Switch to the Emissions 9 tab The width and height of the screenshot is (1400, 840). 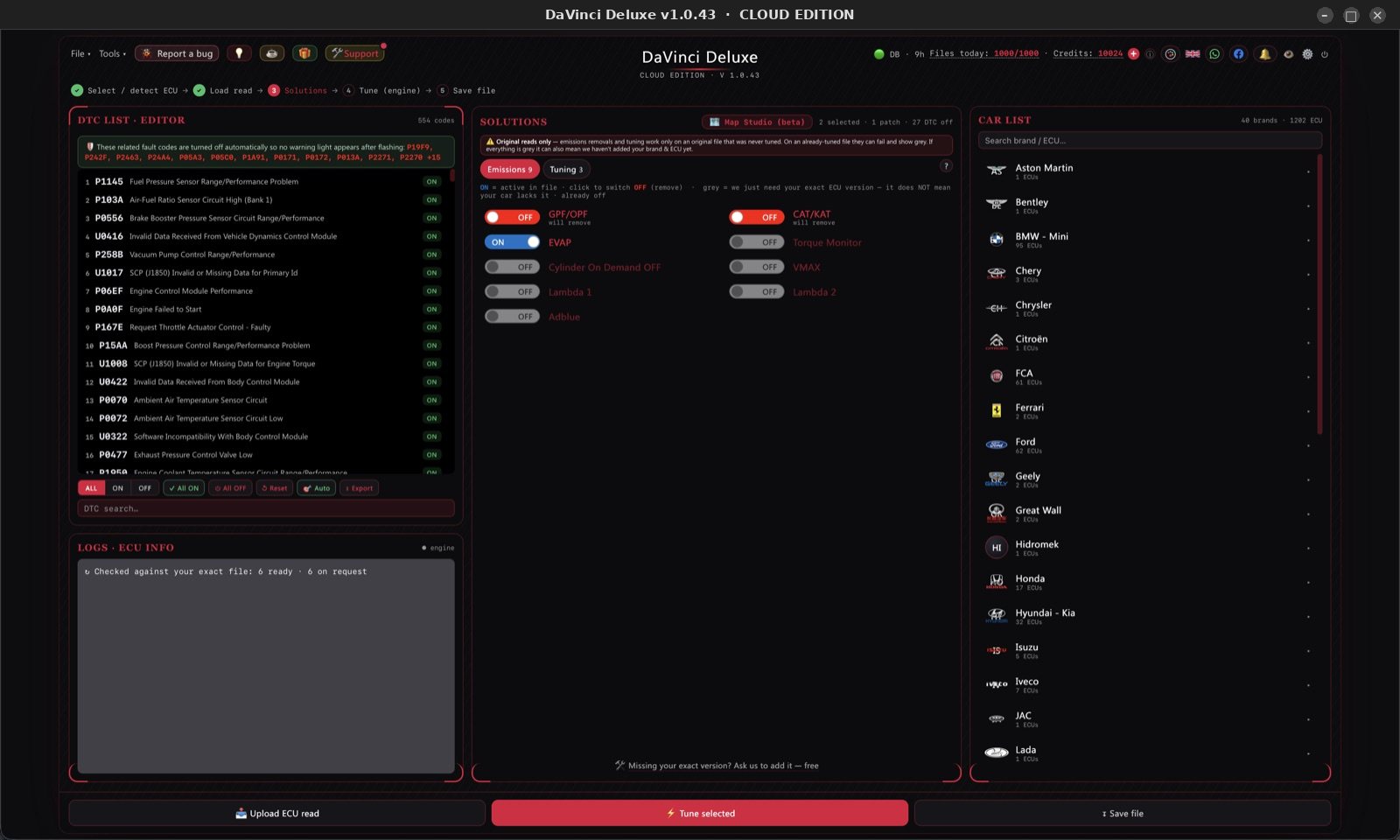tap(510, 169)
